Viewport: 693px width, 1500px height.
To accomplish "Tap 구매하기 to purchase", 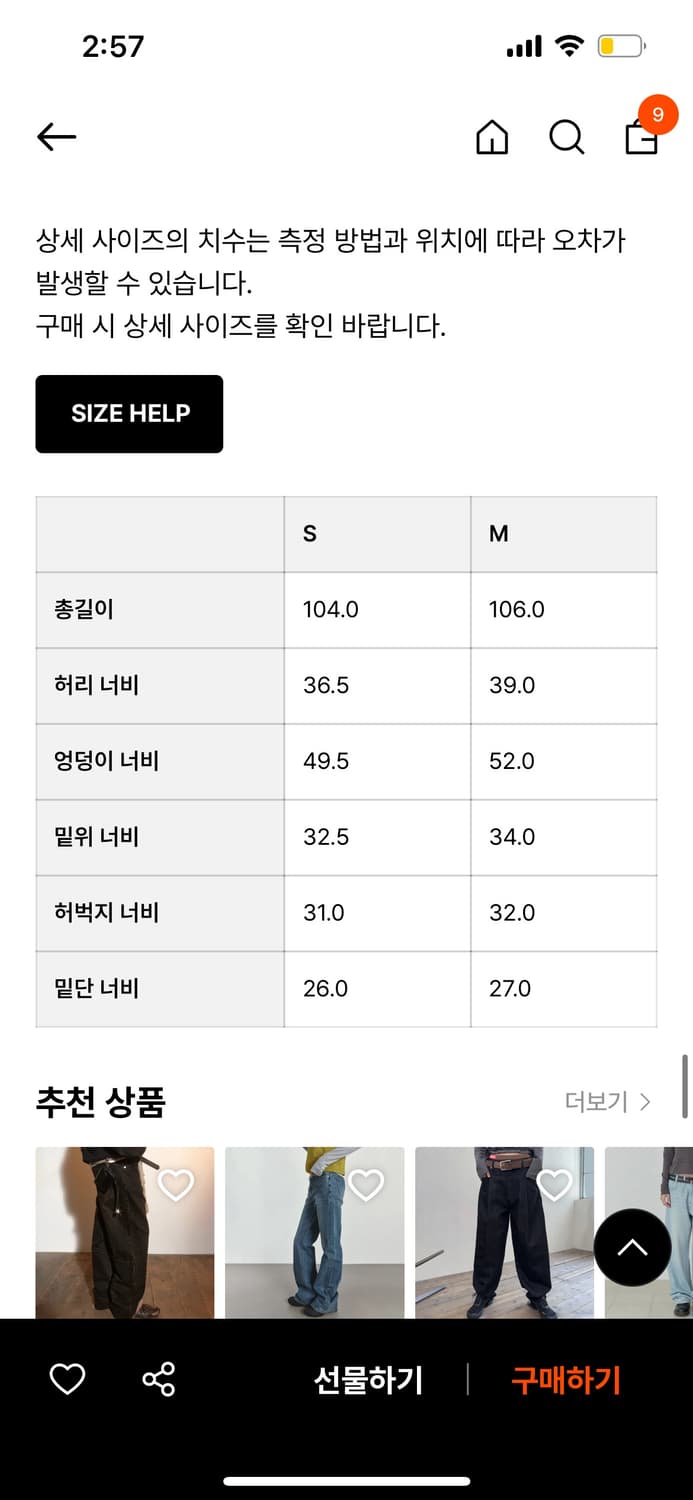I will pyautogui.click(x=566, y=1380).
